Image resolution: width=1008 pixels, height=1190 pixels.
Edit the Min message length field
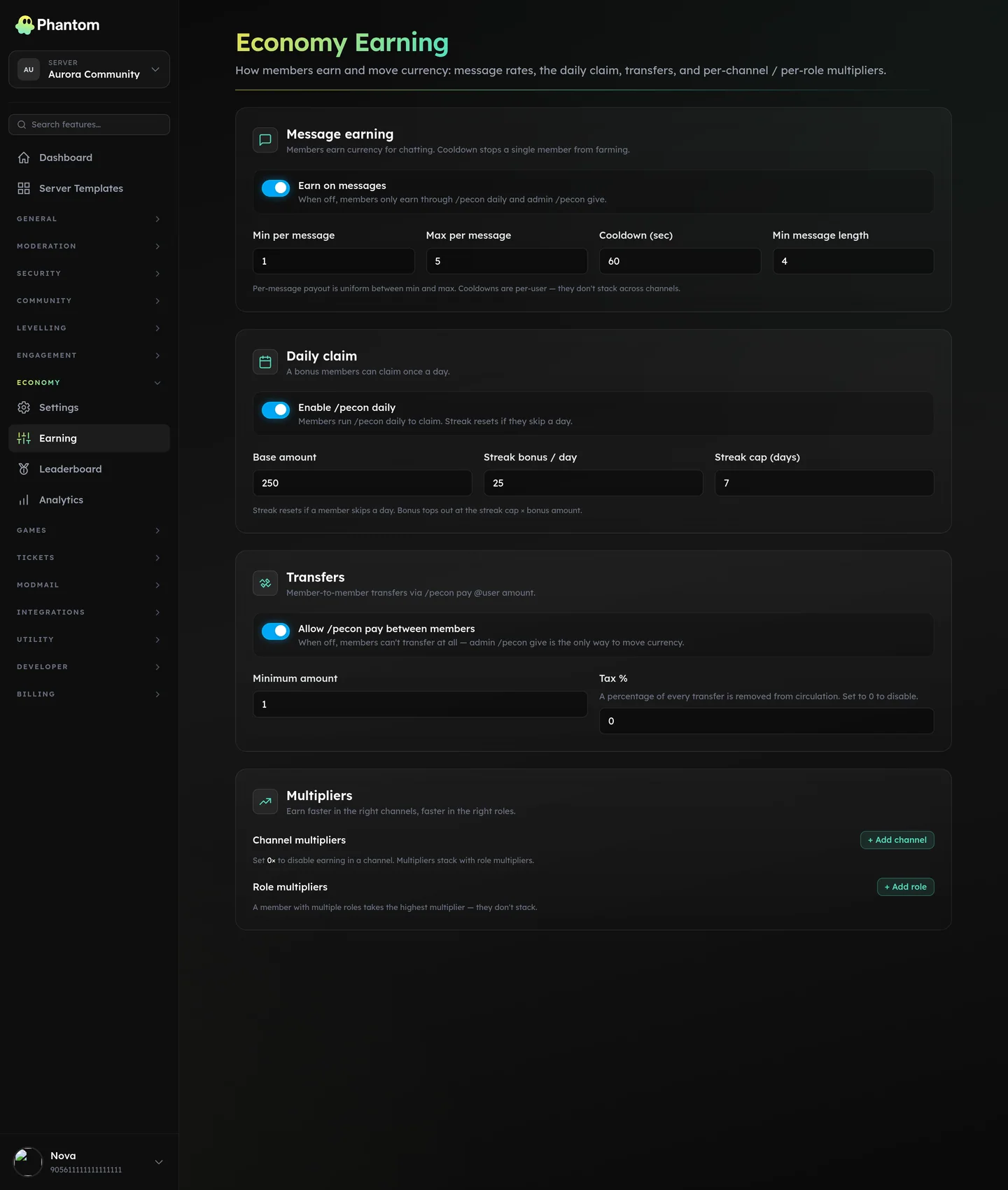click(x=853, y=261)
